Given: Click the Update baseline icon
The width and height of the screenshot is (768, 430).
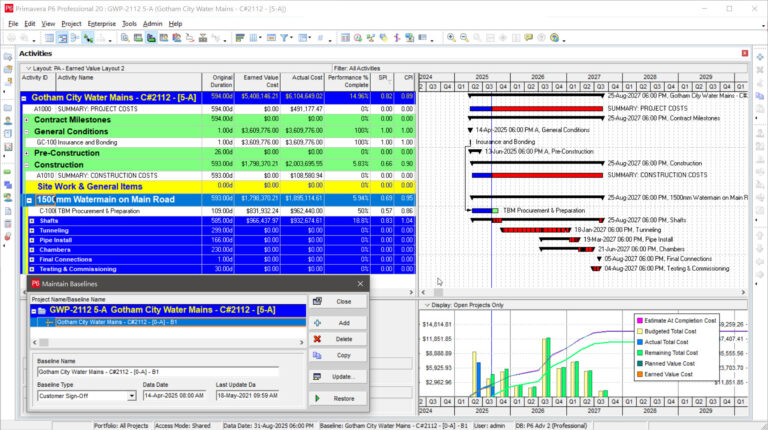Looking at the screenshot, I should pos(318,376).
